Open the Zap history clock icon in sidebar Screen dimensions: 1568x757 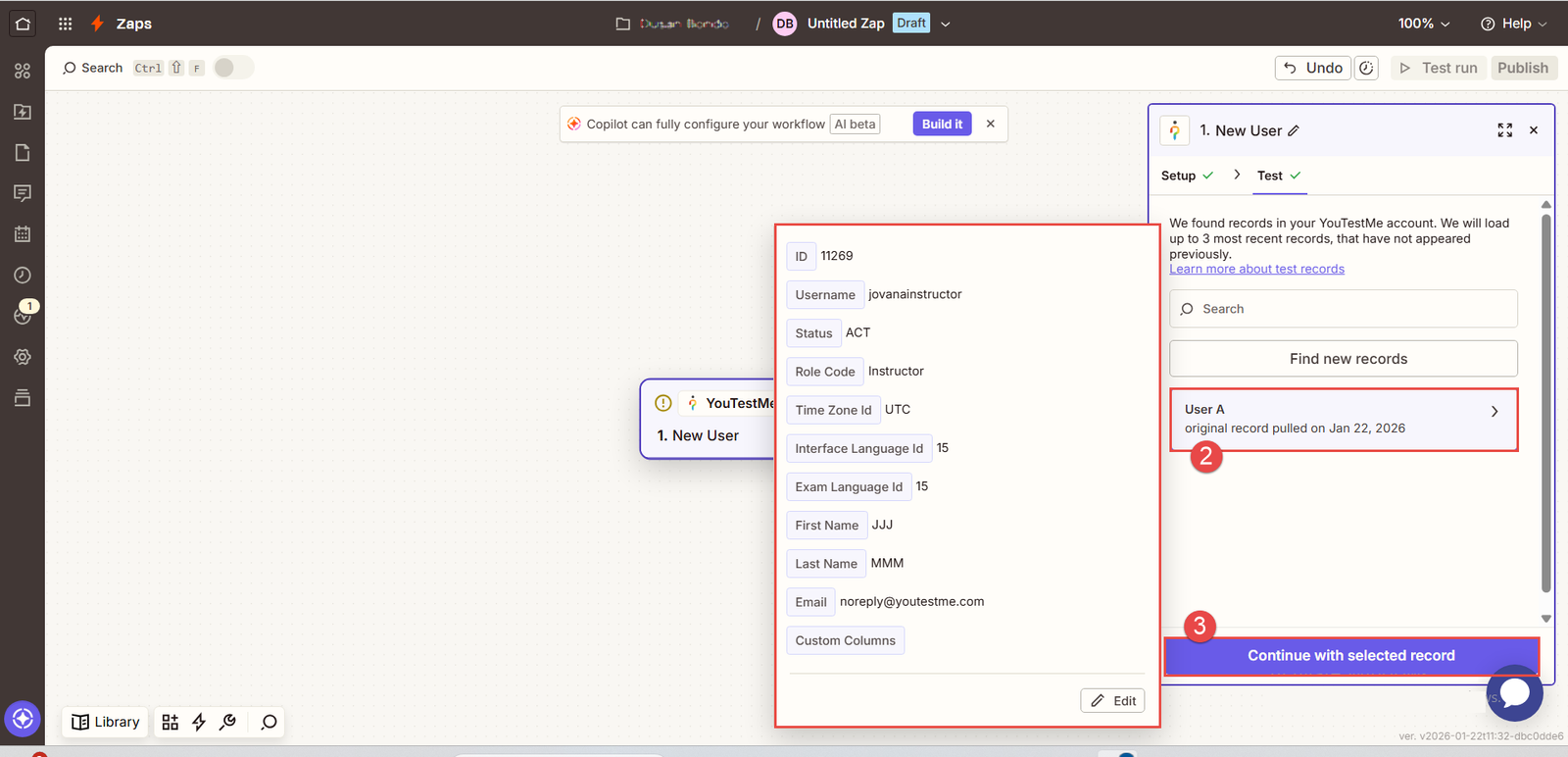23,276
